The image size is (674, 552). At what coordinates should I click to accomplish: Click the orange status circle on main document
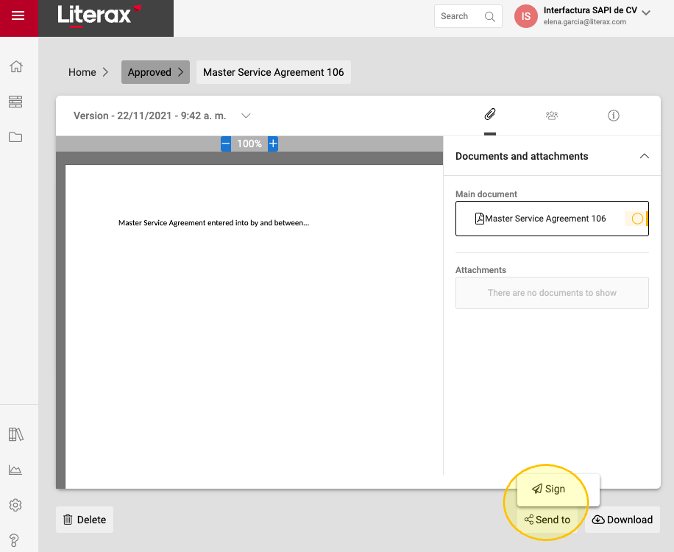(637, 219)
